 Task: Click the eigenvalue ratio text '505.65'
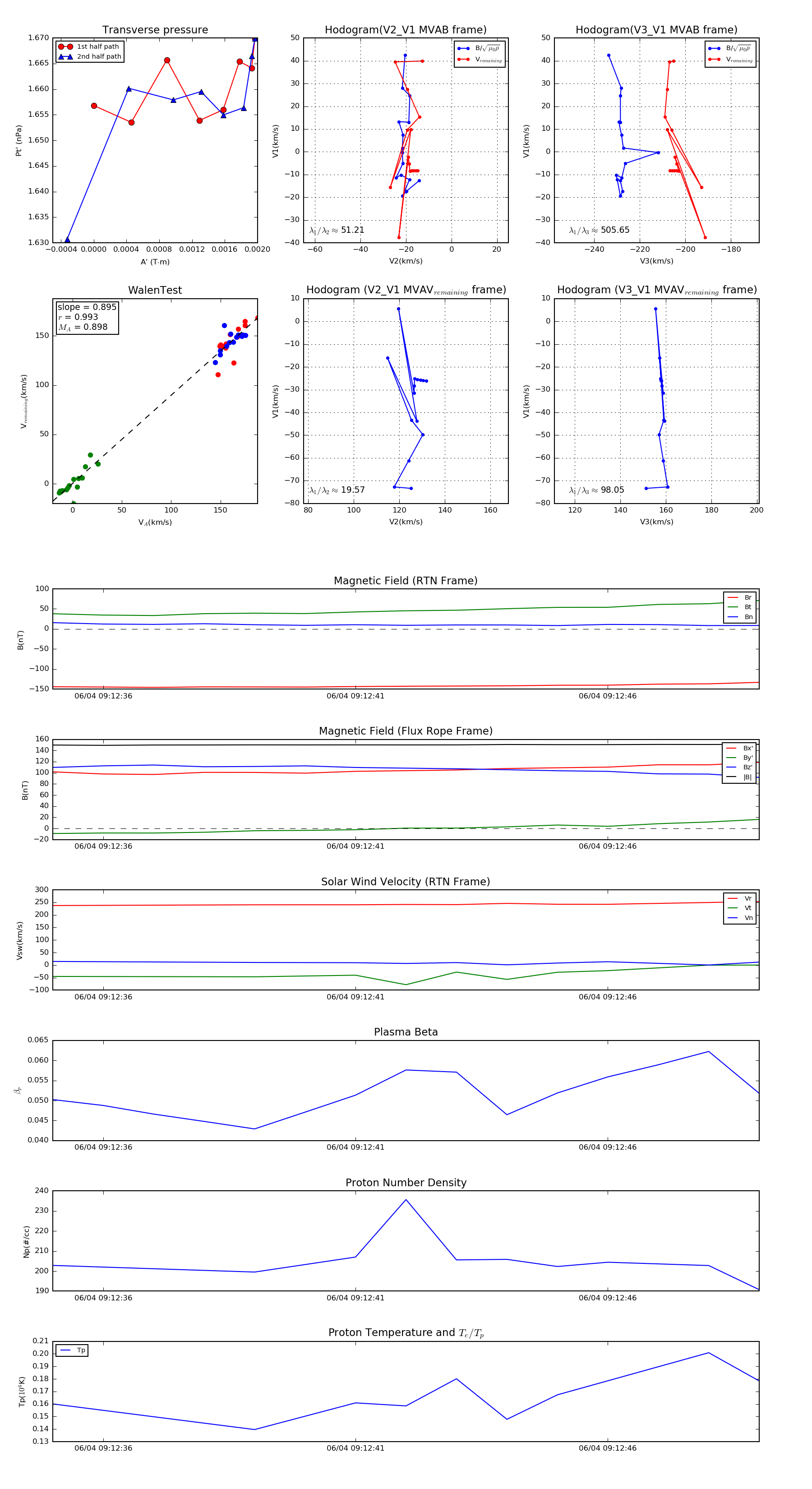pyautogui.click(x=615, y=230)
